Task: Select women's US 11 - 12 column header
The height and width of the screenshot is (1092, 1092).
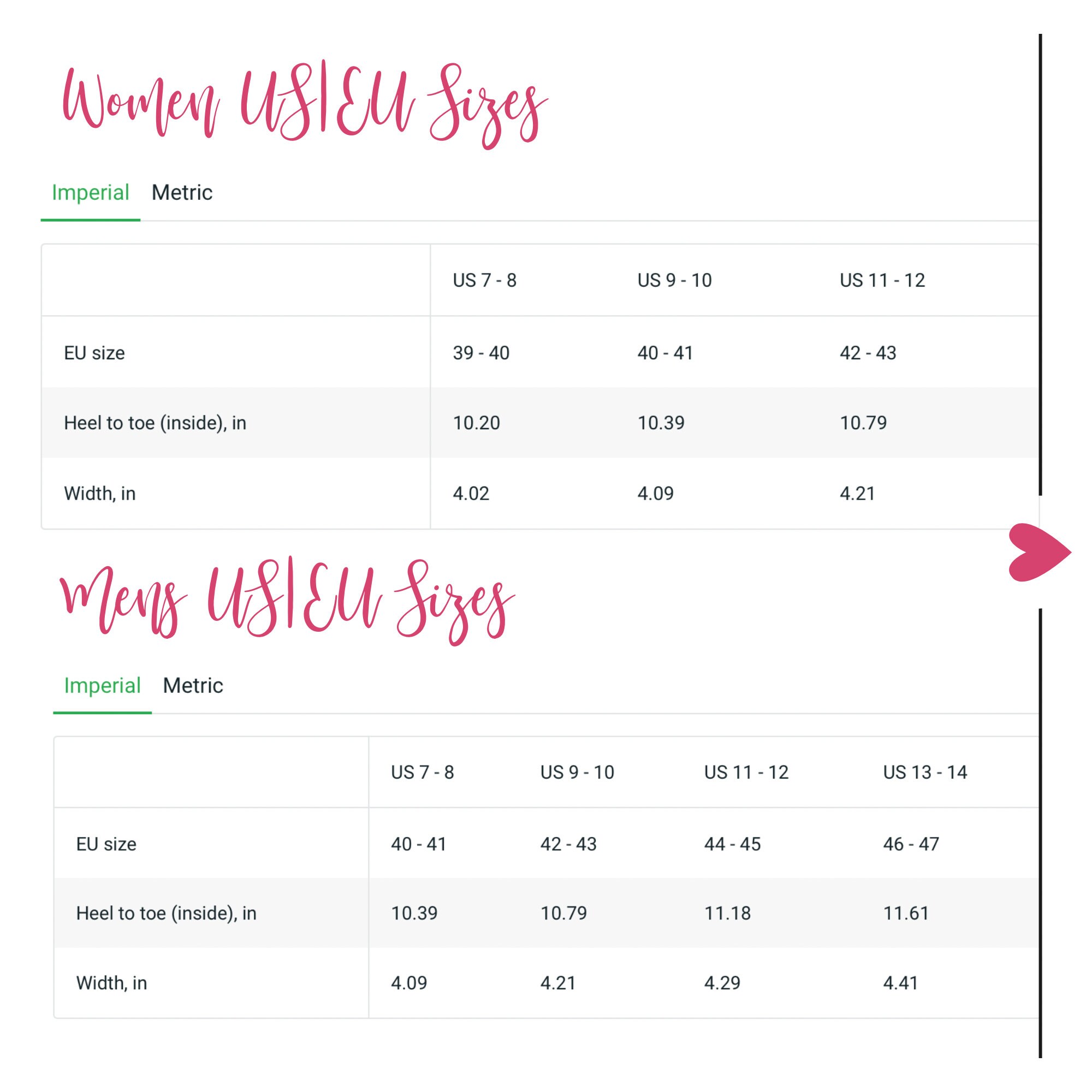Action: (882, 280)
